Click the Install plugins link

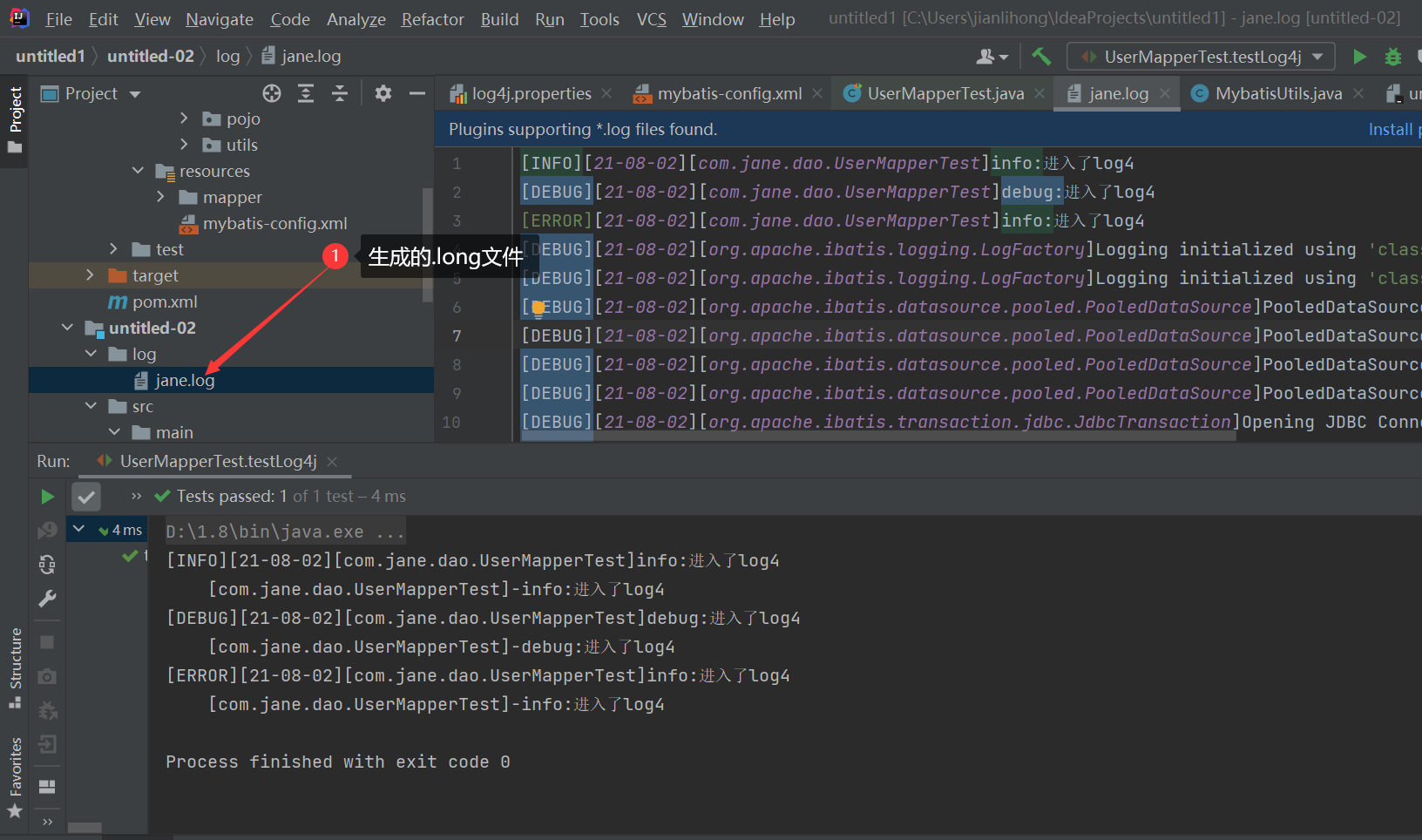(x=1394, y=129)
